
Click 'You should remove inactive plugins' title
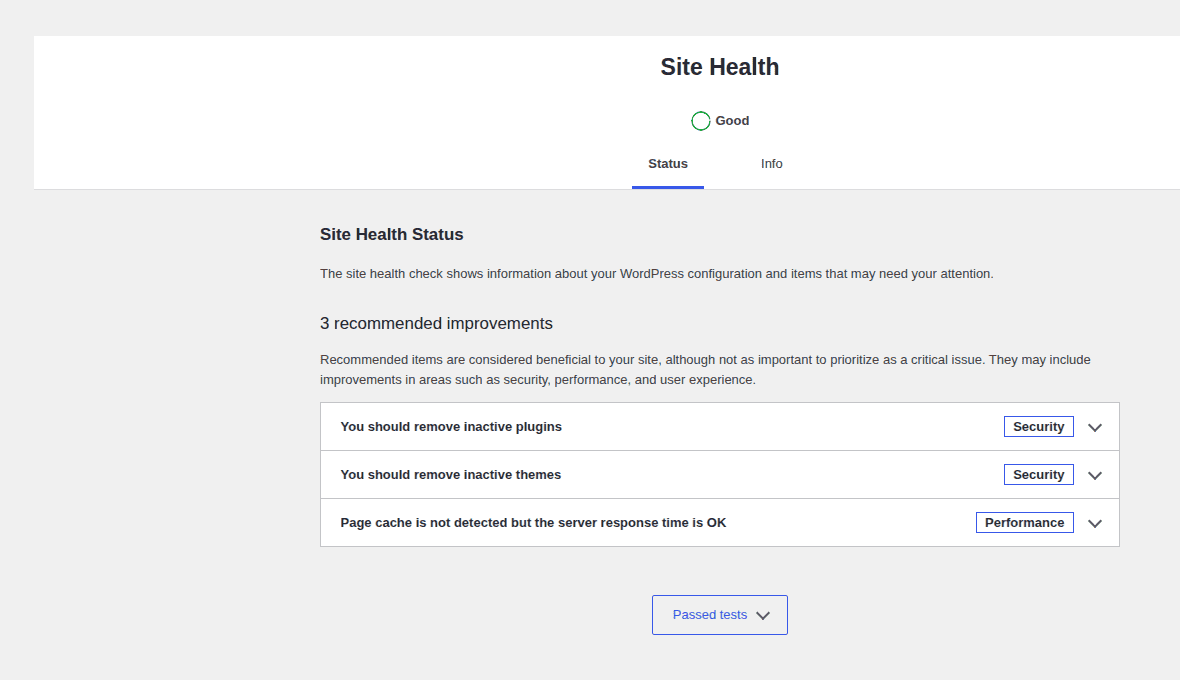click(x=451, y=427)
